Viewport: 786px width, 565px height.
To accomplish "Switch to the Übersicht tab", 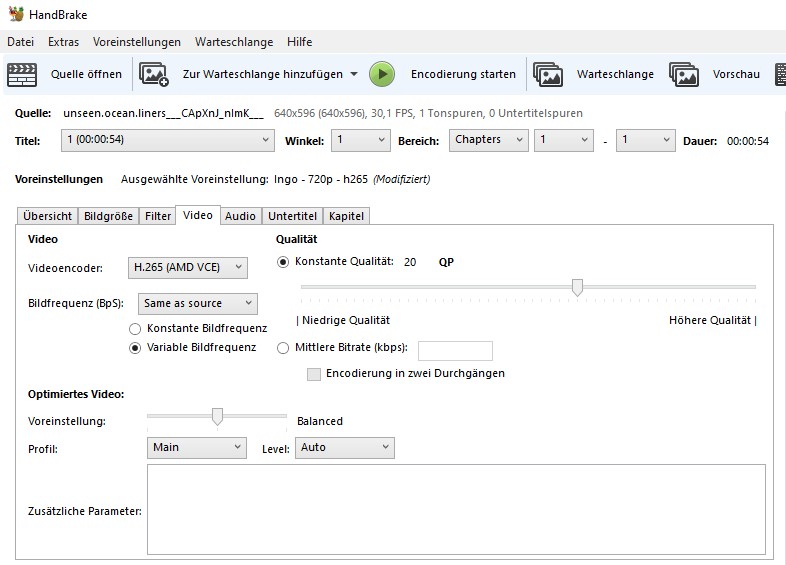I will (48, 216).
